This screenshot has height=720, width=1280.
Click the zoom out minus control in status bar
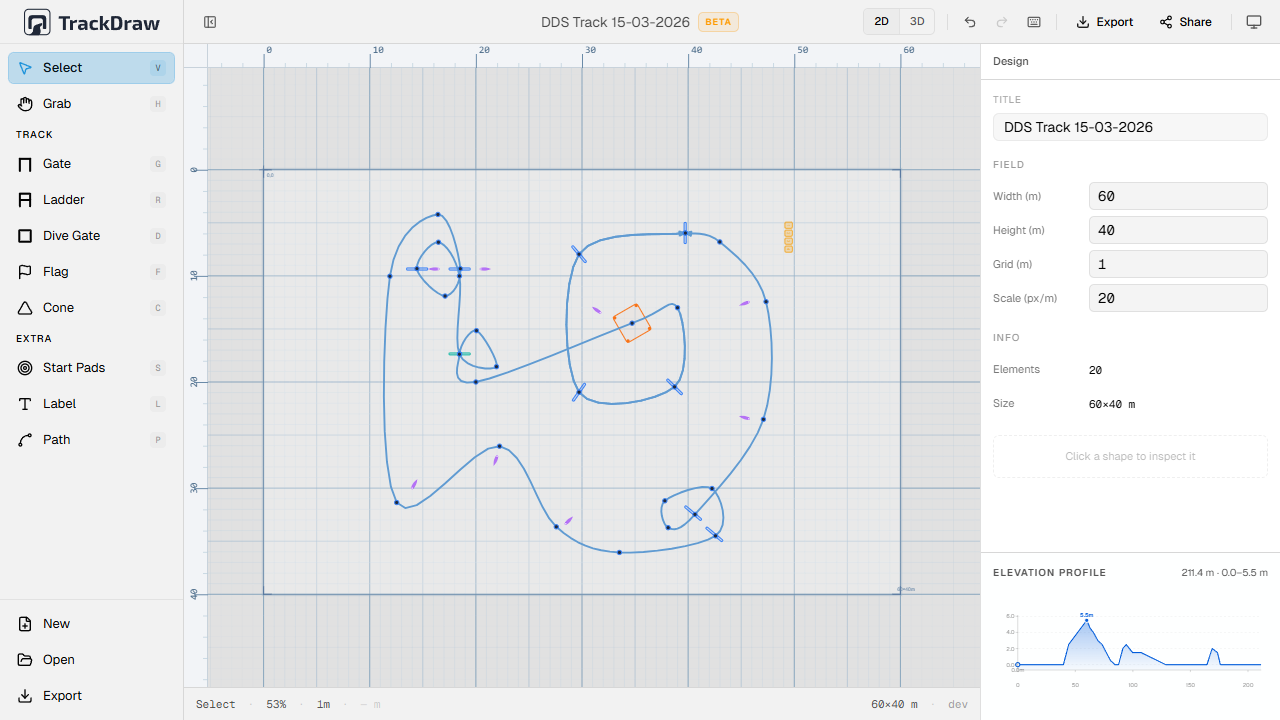coord(362,704)
